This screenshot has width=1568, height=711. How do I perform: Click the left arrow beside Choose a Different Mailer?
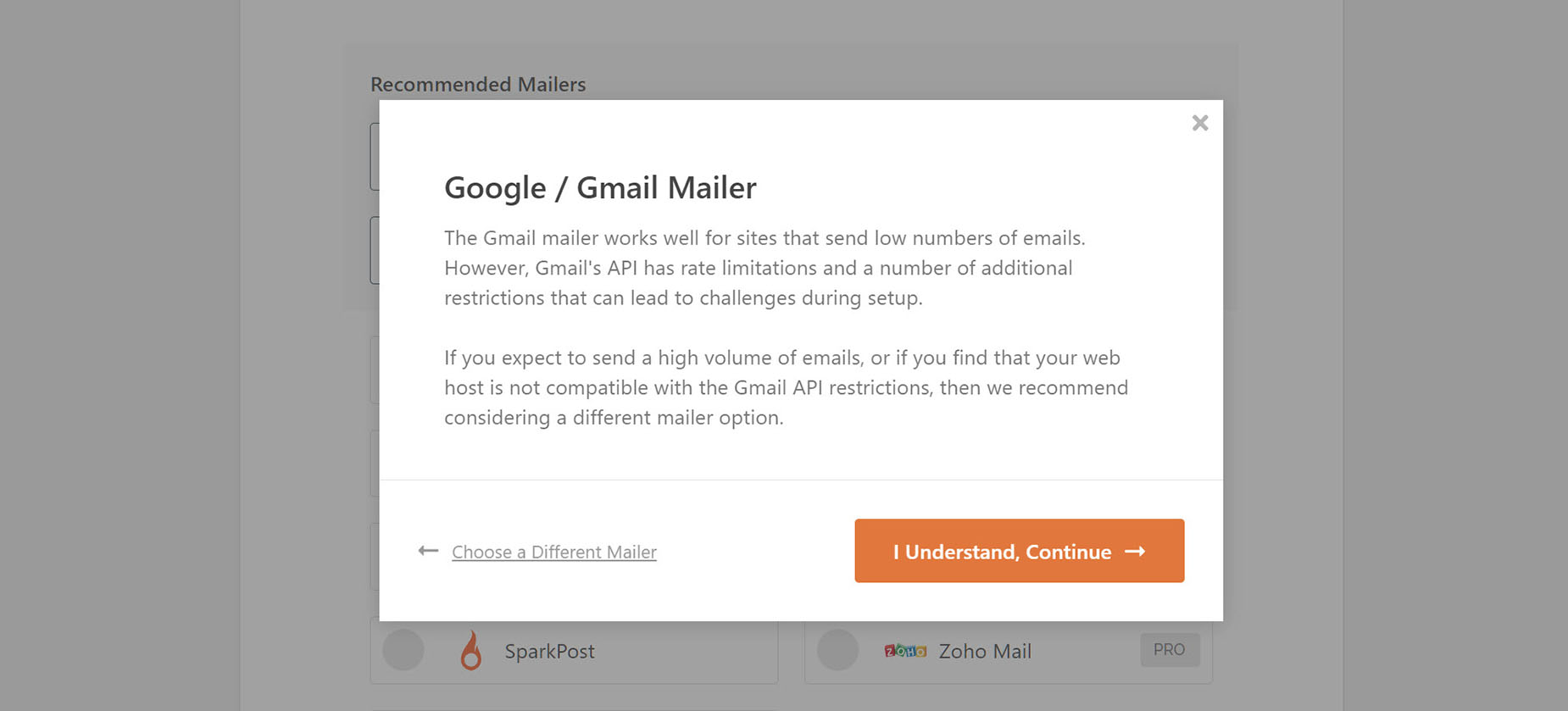428,551
